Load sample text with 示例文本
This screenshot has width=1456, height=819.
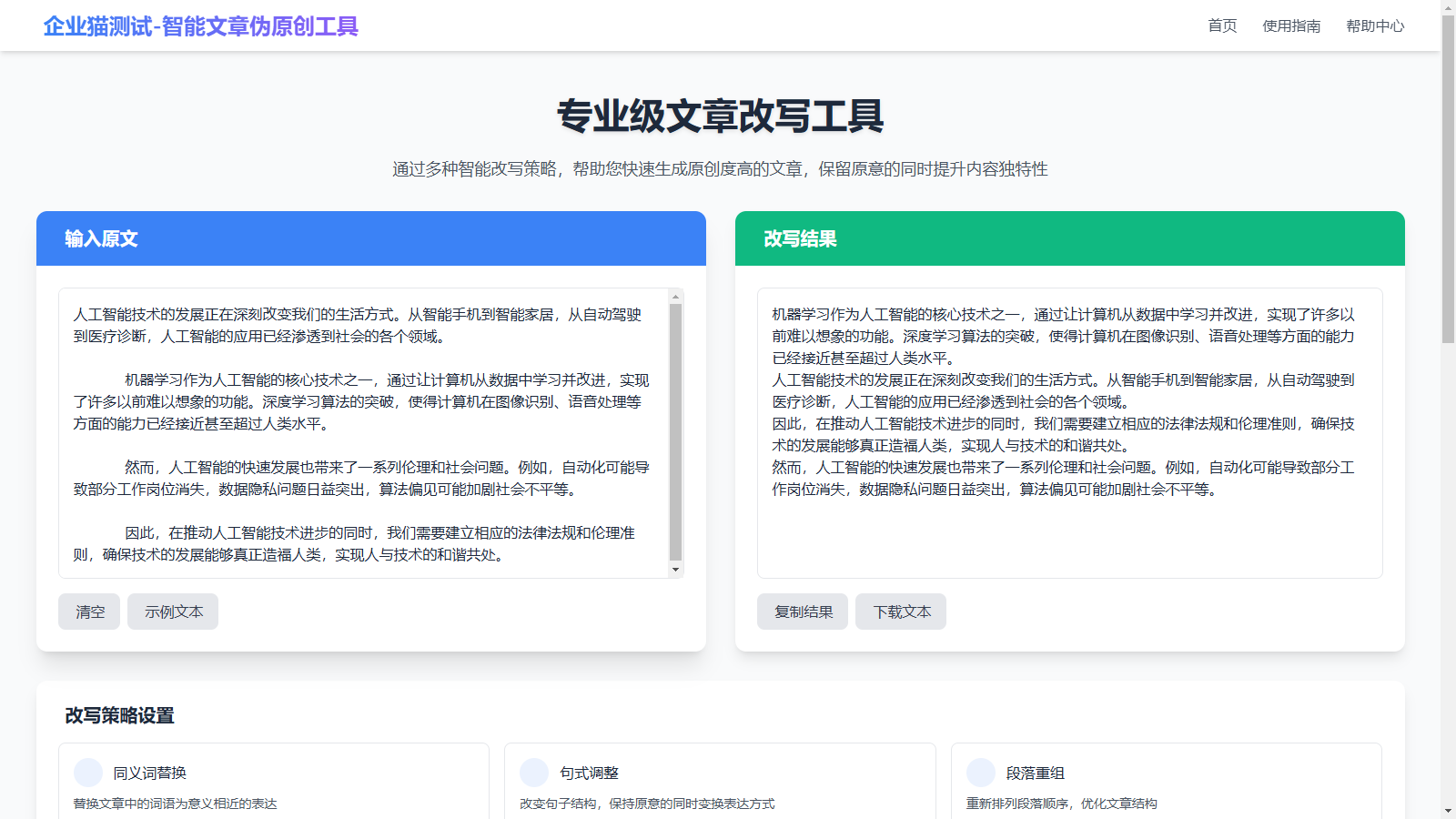[173, 612]
